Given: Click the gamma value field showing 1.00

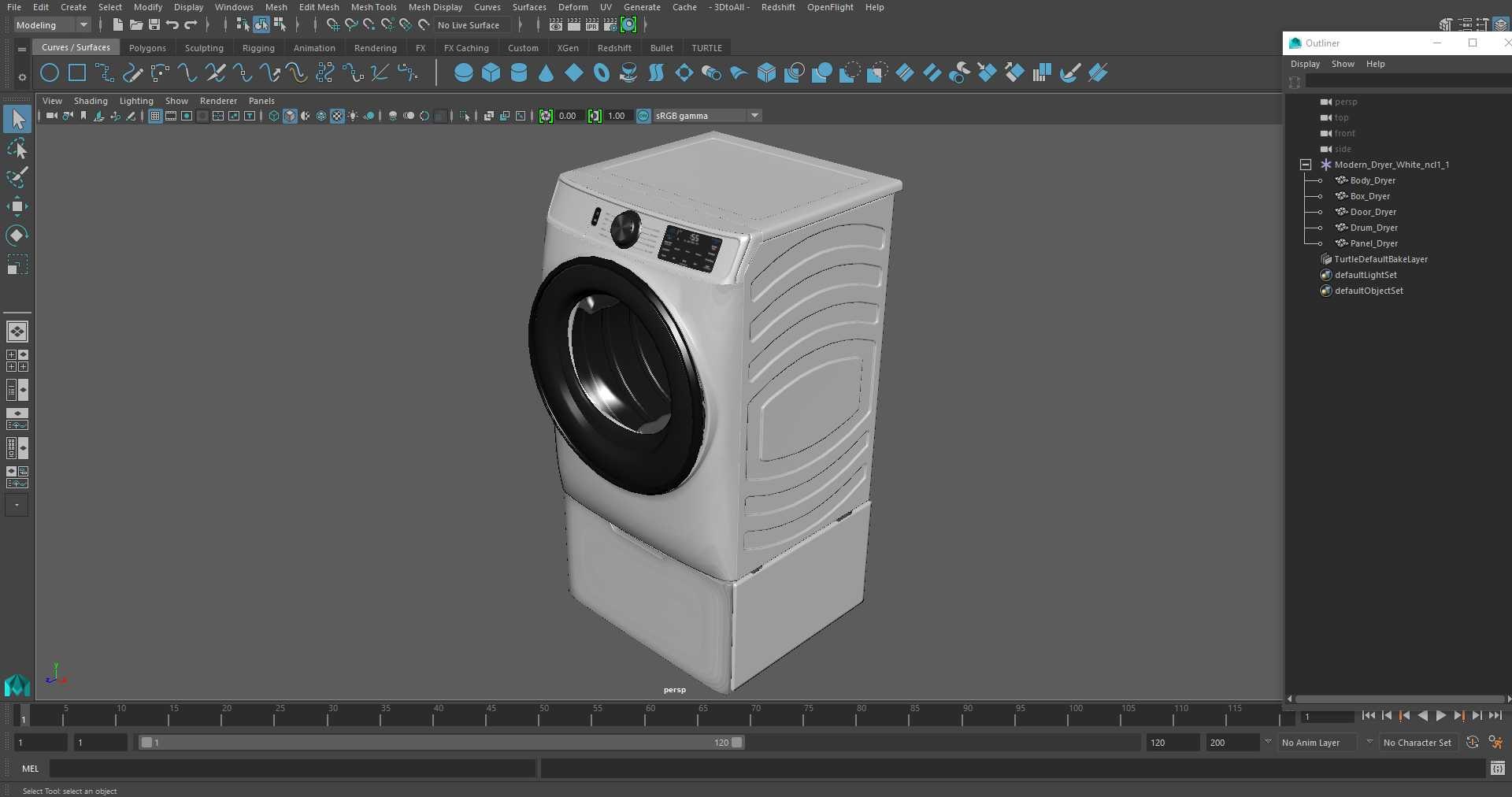Looking at the screenshot, I should tap(617, 116).
